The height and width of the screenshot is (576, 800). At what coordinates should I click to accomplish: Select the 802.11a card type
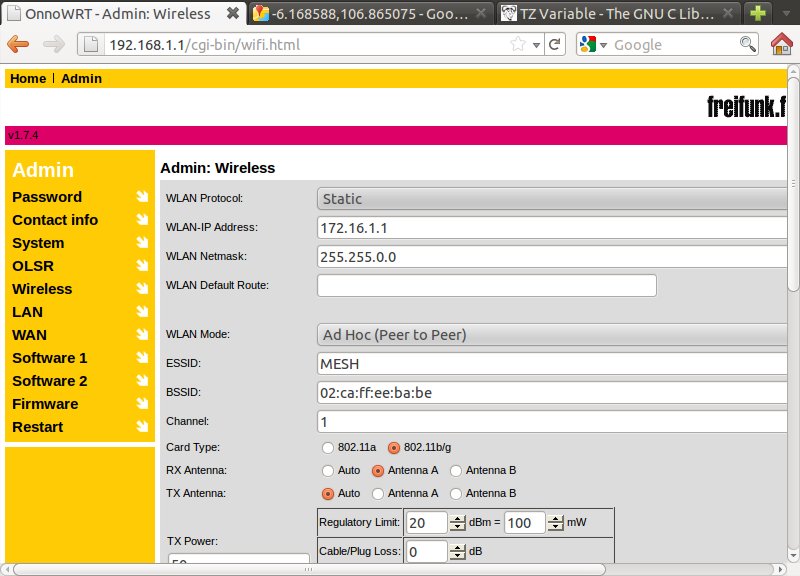pyautogui.click(x=327, y=447)
